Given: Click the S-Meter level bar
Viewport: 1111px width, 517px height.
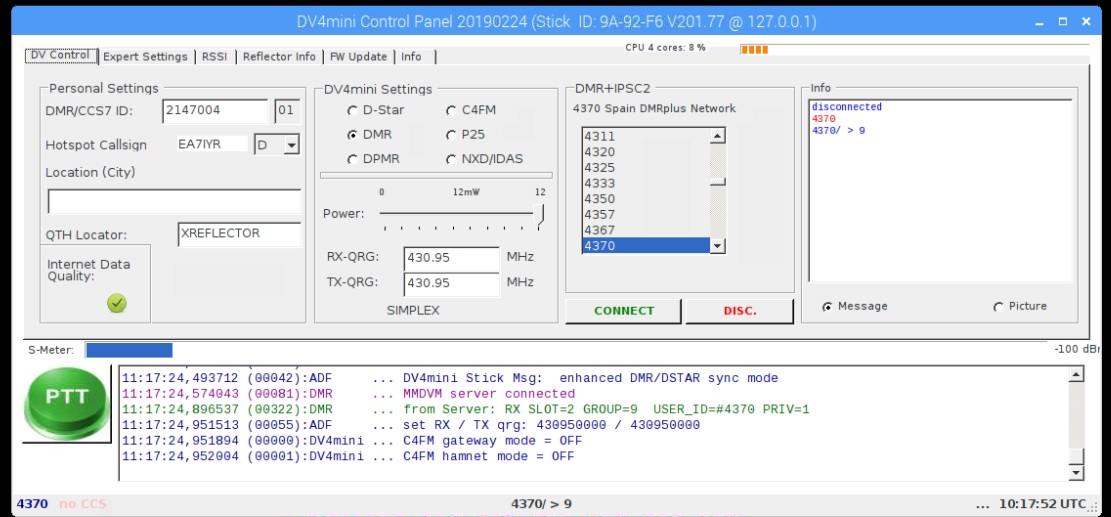Looking at the screenshot, I should [x=128, y=349].
